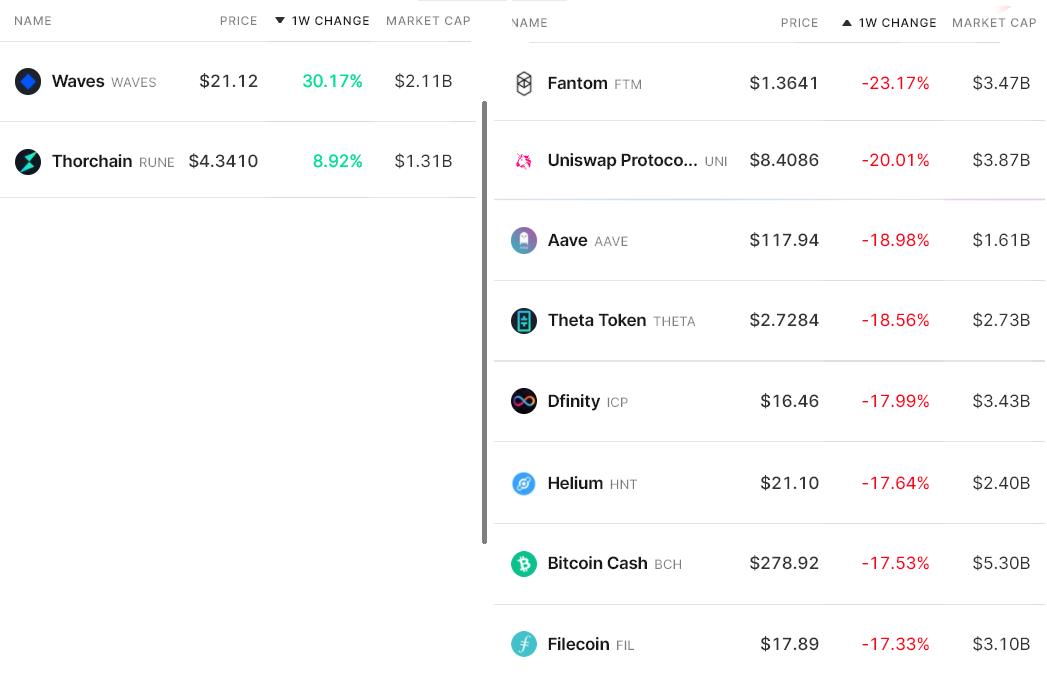
Task: Click the Waves coin logo icon
Action: click(x=28, y=82)
